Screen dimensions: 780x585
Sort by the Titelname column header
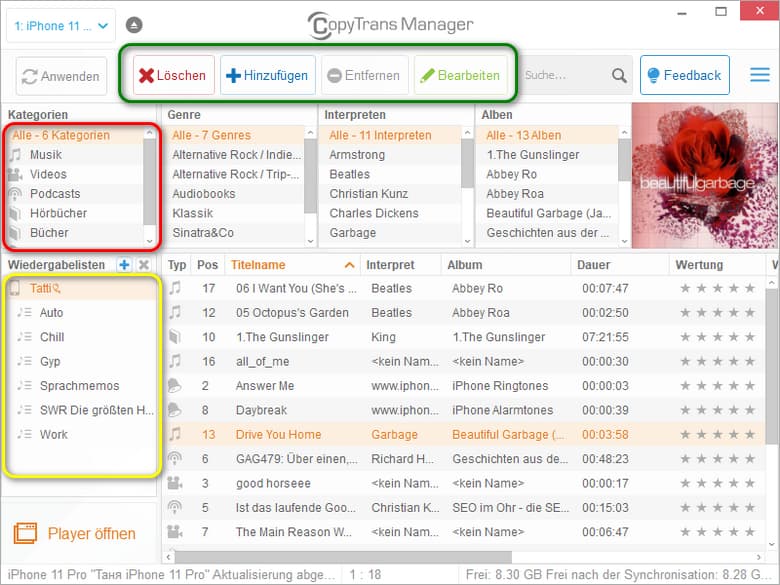click(x=293, y=265)
